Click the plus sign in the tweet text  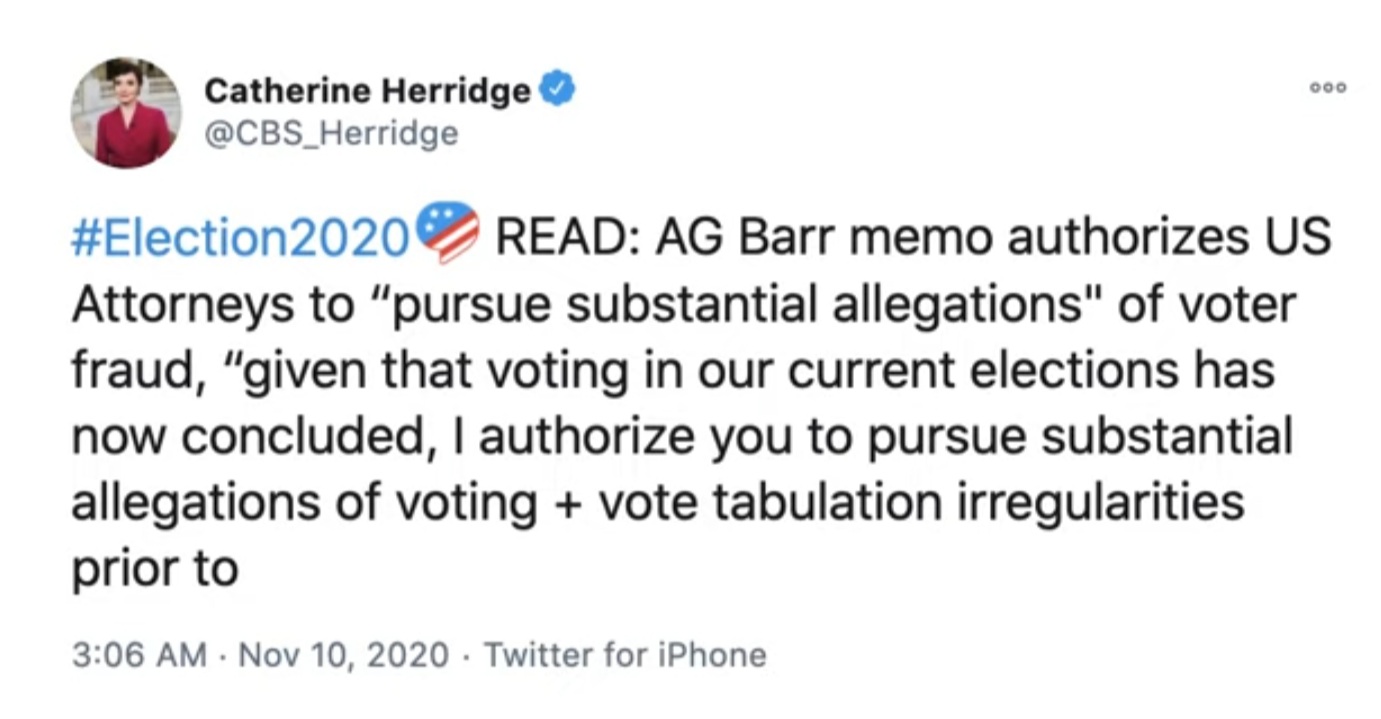[x=566, y=502]
